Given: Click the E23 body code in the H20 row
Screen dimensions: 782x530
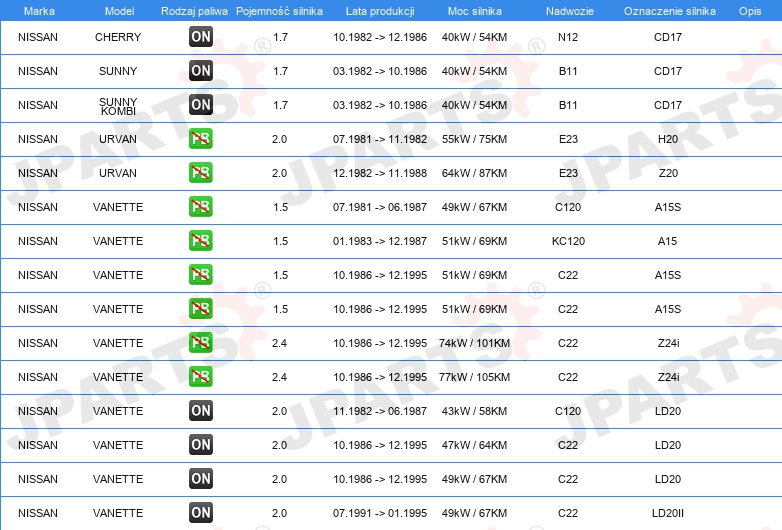Looking at the screenshot, I should (x=568, y=139).
